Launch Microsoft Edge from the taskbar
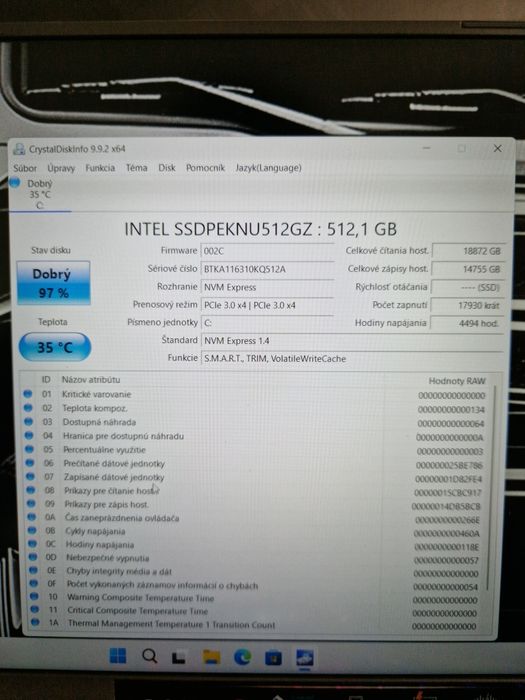Screen dimensions: 525x700 (242, 657)
